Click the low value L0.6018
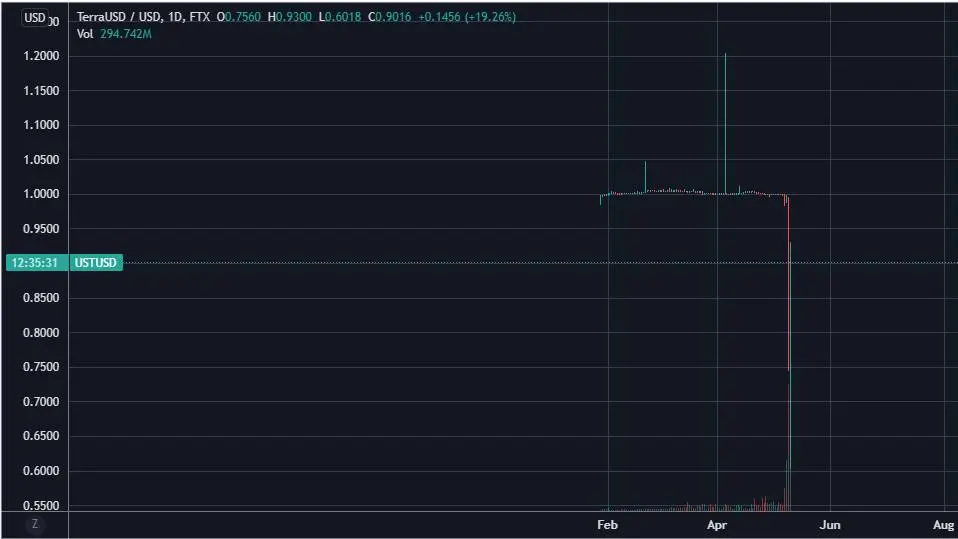The height and width of the screenshot is (539, 958). [340, 17]
